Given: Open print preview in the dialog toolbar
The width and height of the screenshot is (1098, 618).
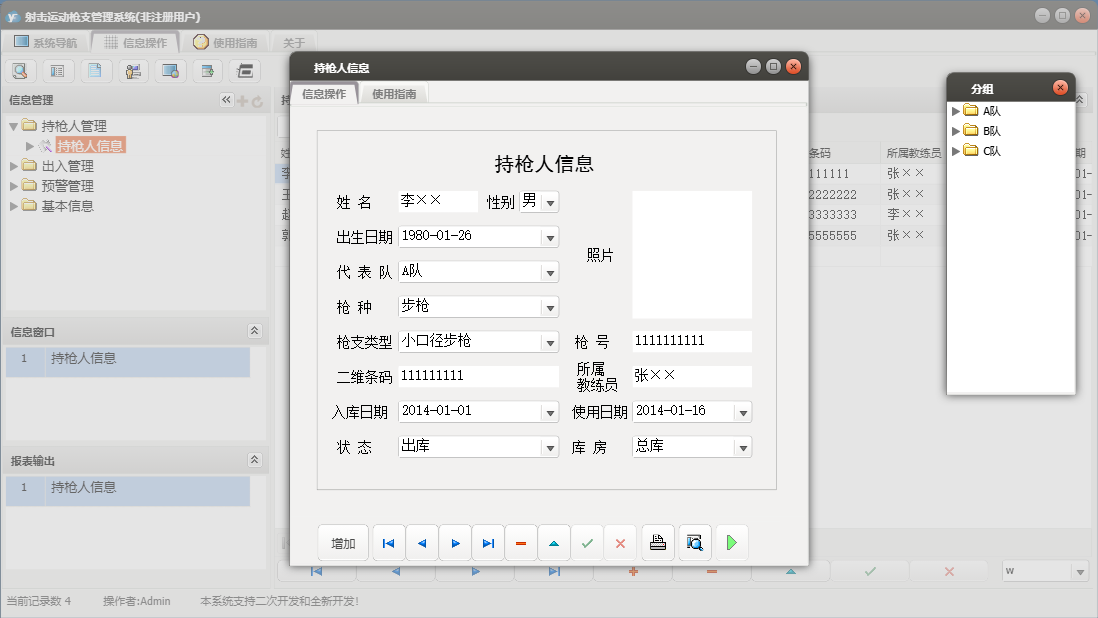Looking at the screenshot, I should coord(695,542).
